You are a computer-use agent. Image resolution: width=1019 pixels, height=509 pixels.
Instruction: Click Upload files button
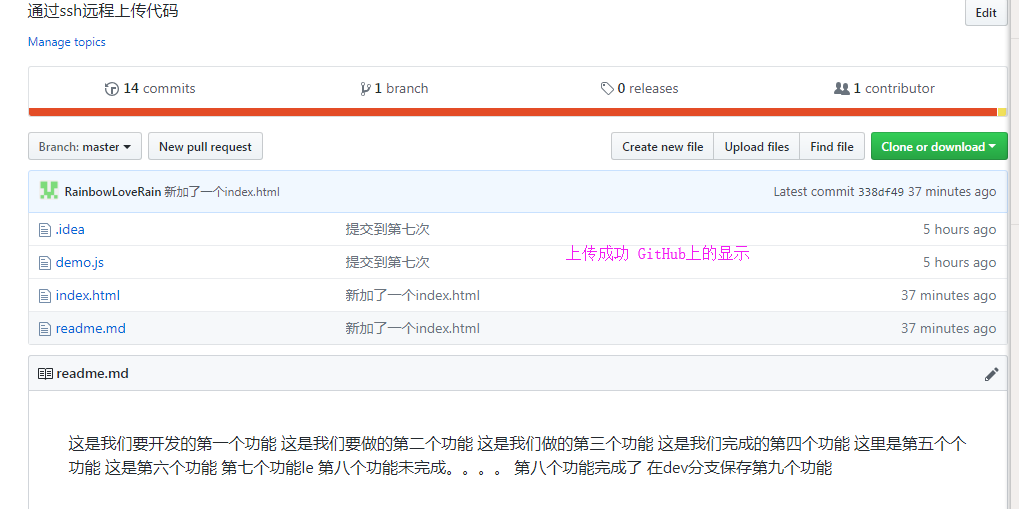[756, 147]
